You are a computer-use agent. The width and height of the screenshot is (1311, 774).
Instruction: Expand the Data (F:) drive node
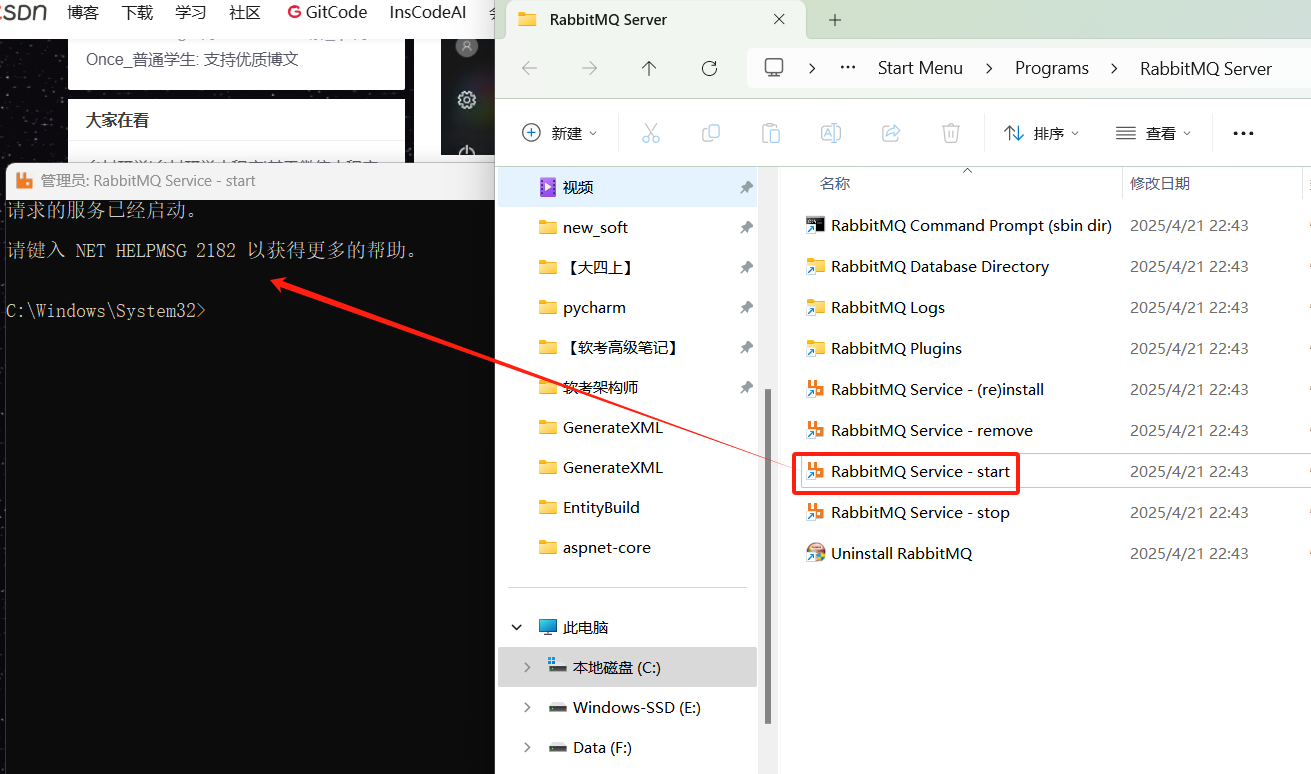[527, 747]
